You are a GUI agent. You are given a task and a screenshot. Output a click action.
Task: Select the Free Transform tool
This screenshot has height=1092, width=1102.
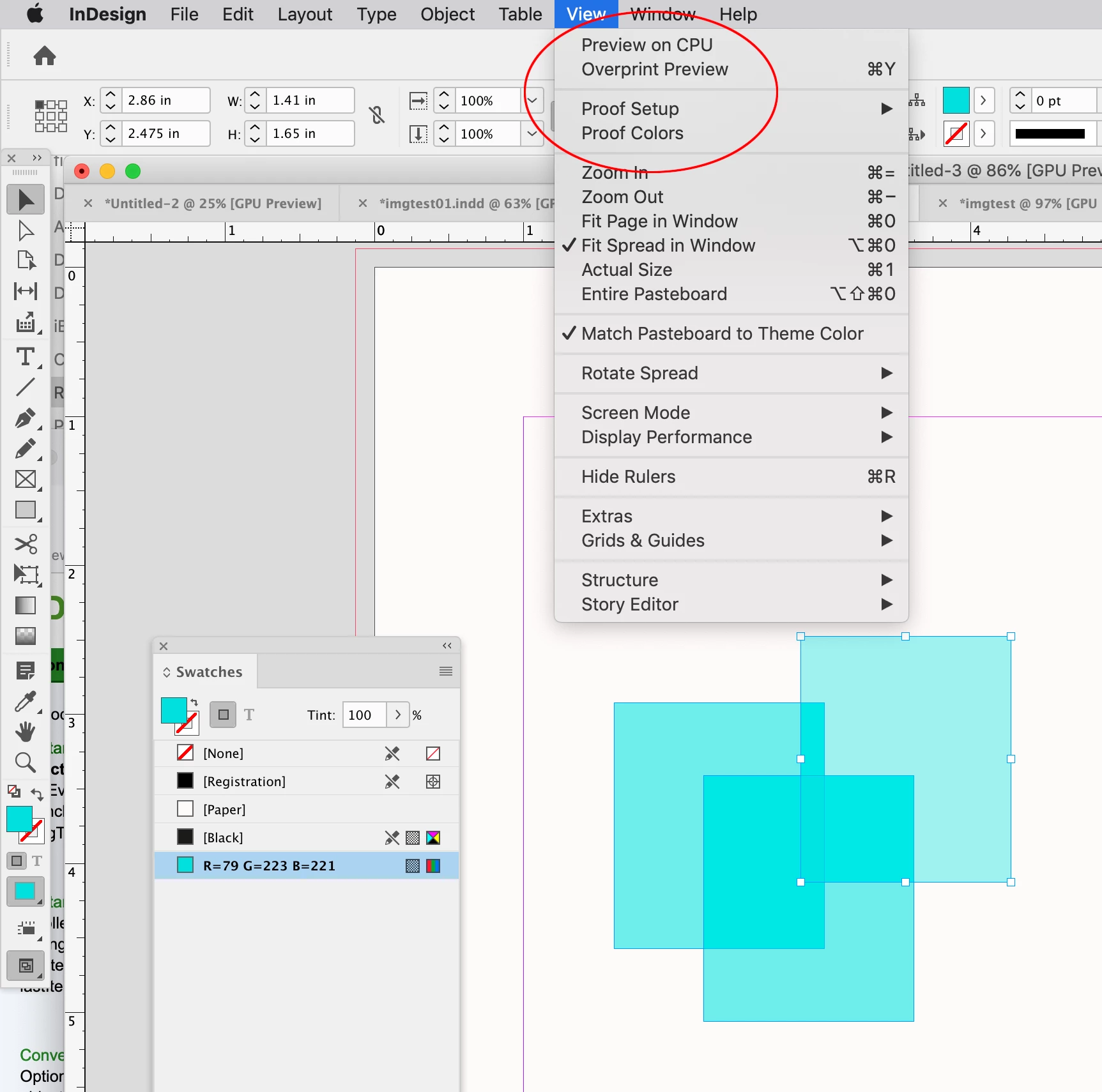26,575
